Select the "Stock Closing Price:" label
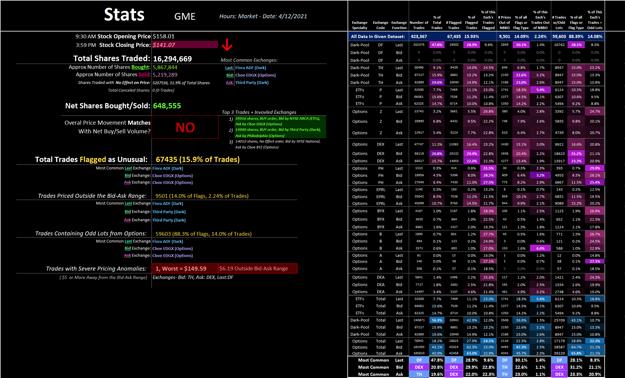The image size is (625, 378). 125,45
